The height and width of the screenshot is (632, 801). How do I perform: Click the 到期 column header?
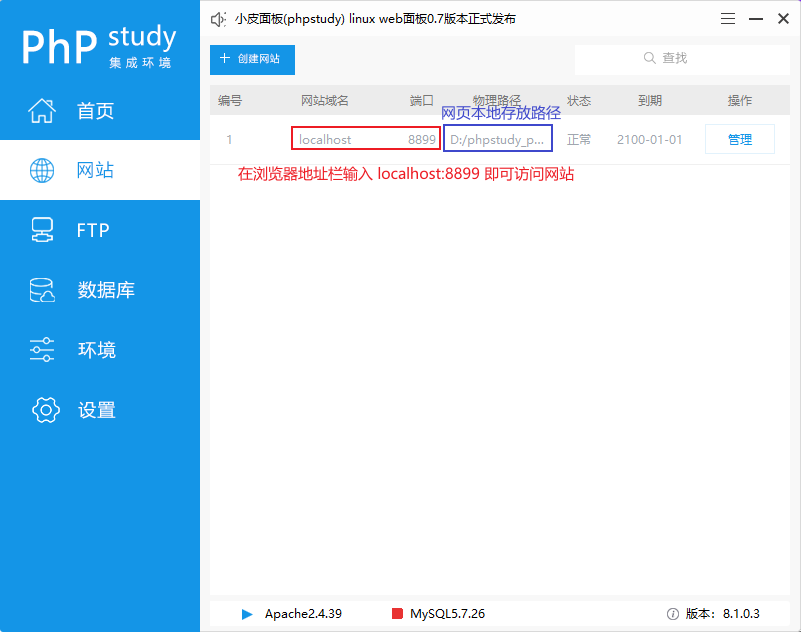click(x=650, y=101)
